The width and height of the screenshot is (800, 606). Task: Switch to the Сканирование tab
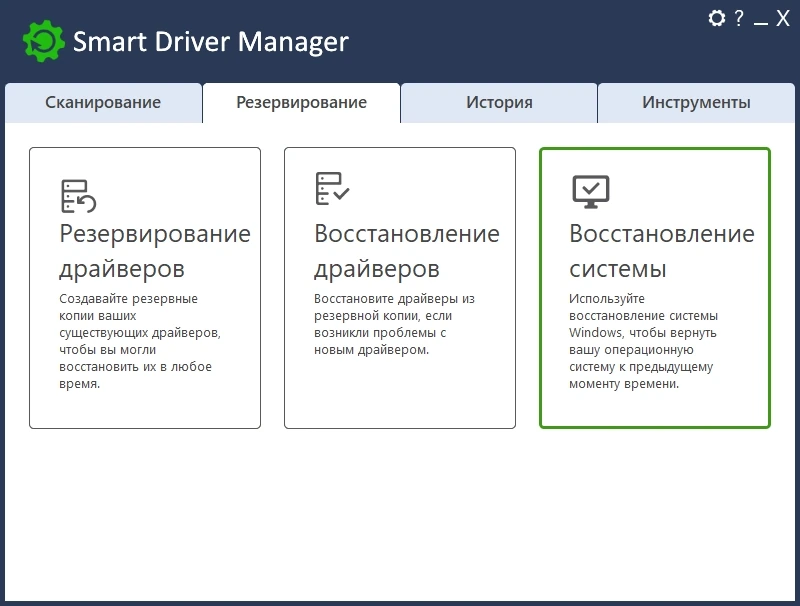[x=104, y=103]
